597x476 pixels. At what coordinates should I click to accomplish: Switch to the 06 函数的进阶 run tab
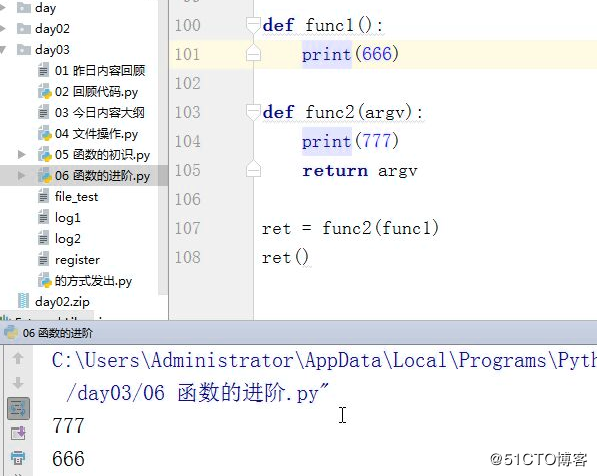click(48, 333)
